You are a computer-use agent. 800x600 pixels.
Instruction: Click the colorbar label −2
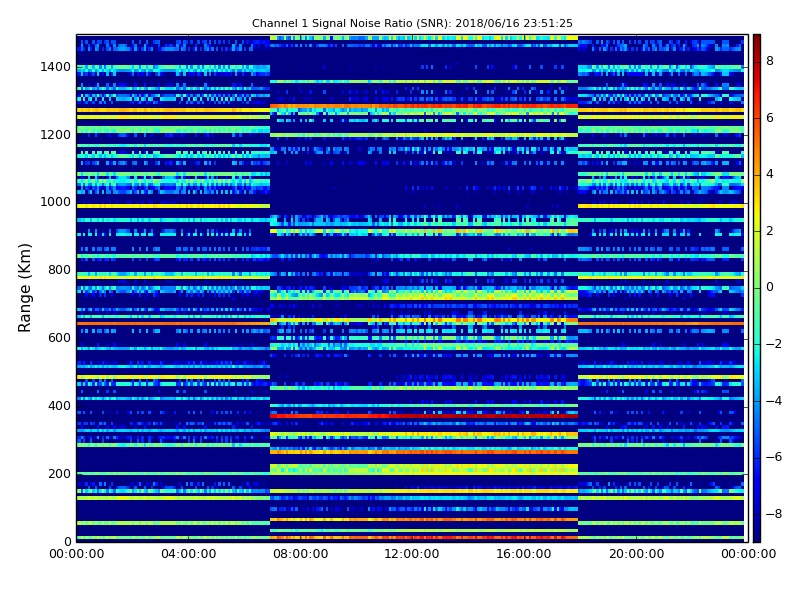click(774, 344)
